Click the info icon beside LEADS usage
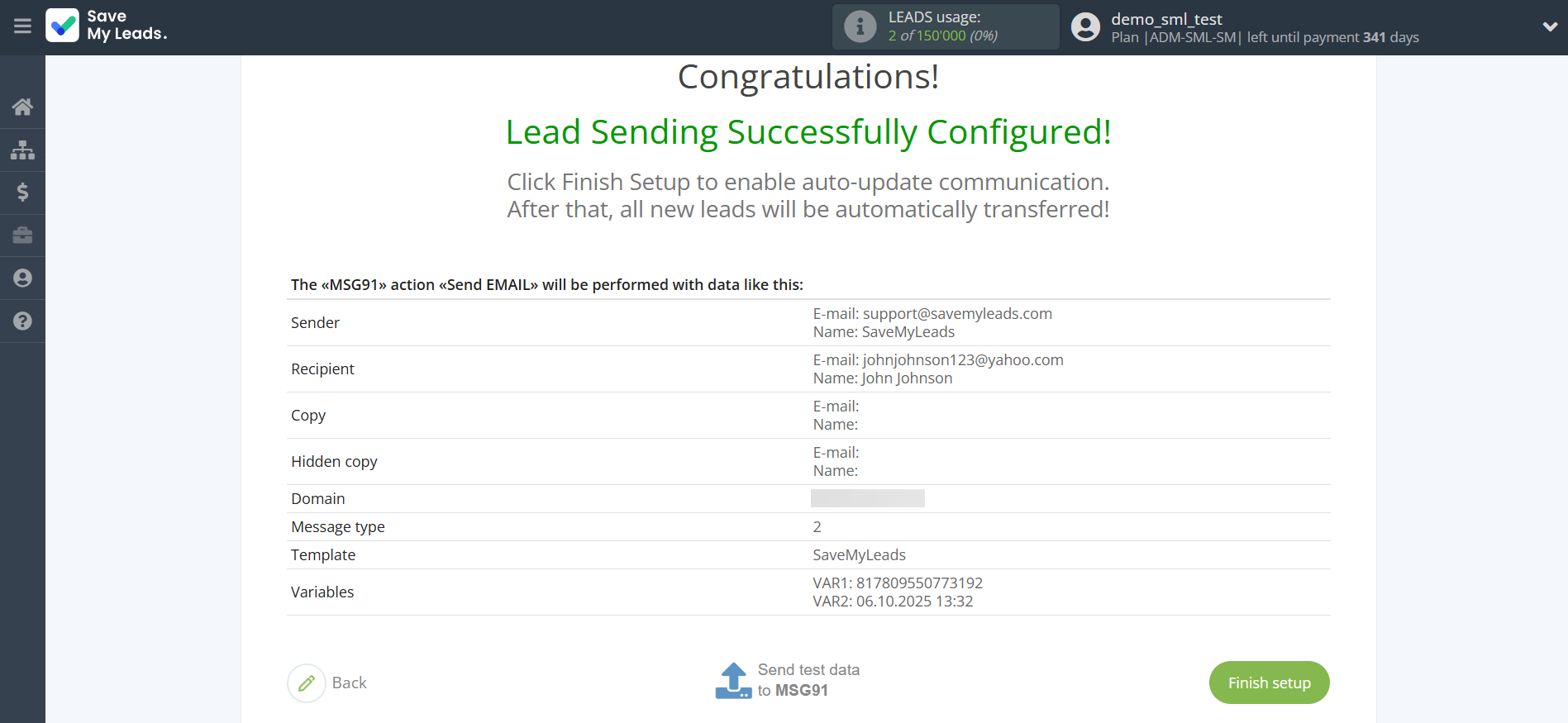 [860, 26]
